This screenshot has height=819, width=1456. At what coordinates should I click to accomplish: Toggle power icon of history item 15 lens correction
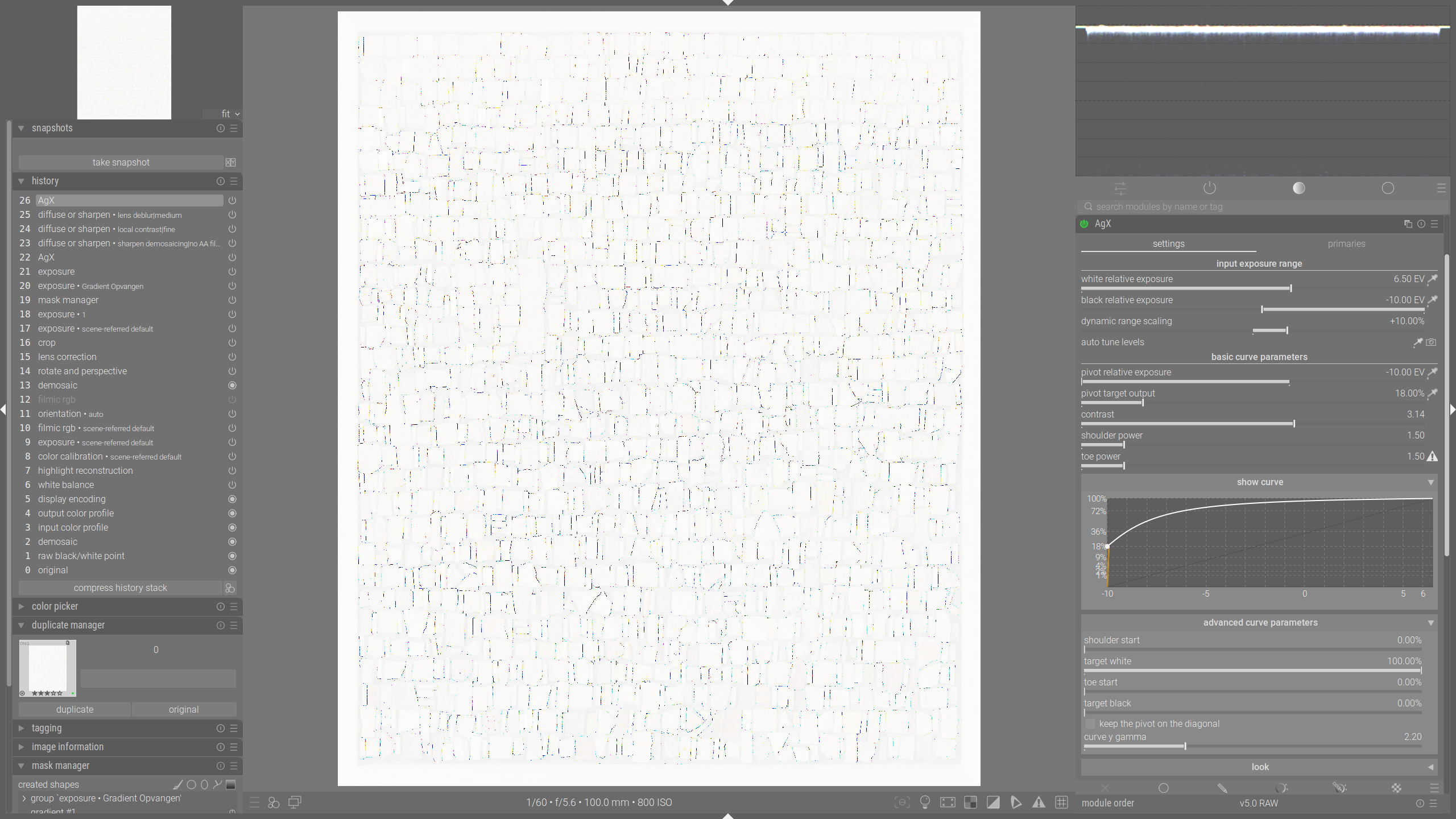click(x=232, y=357)
